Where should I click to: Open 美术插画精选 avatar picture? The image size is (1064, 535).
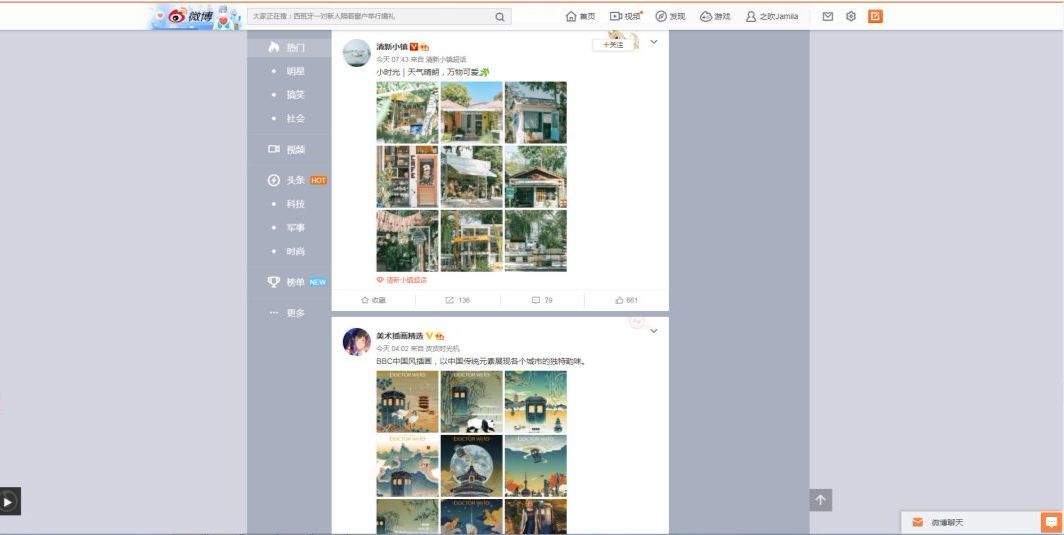[x=356, y=342]
